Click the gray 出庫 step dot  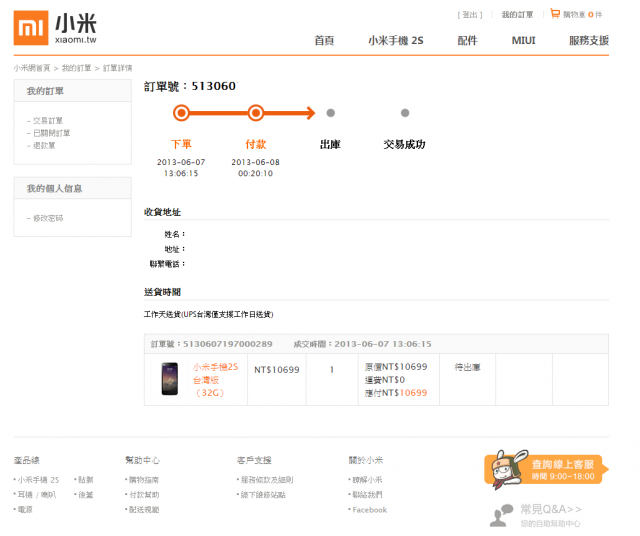pyautogui.click(x=331, y=113)
